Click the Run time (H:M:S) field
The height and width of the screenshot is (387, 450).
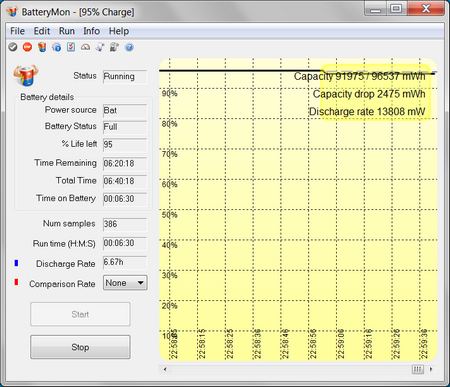125,243
